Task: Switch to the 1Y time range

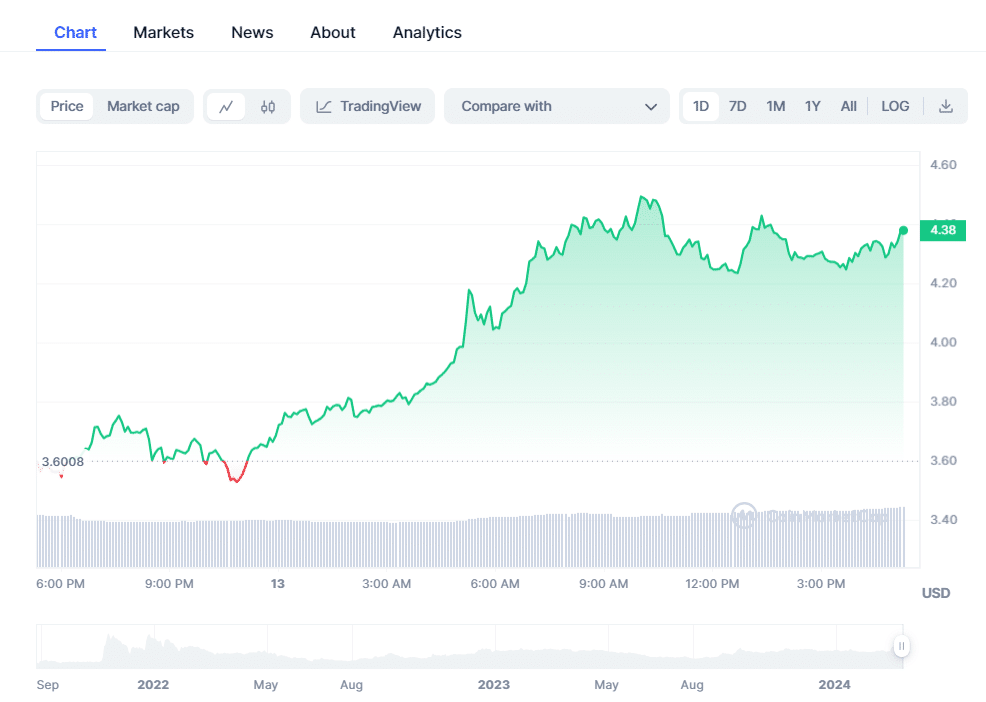Action: point(812,106)
